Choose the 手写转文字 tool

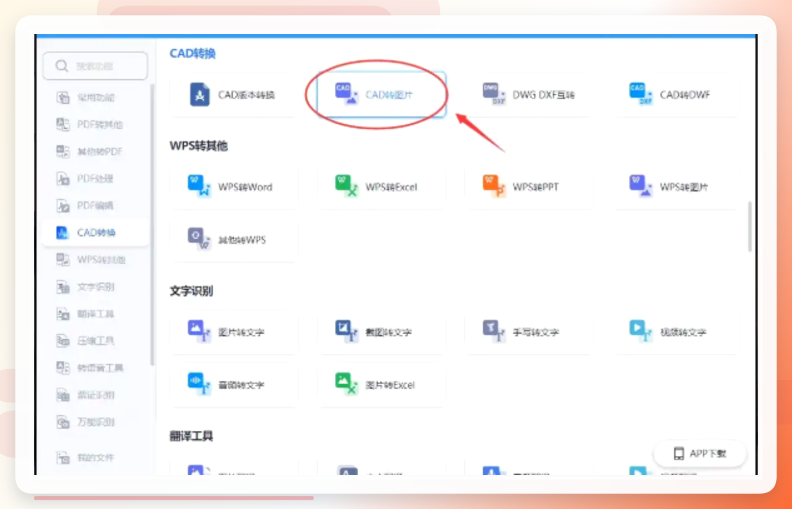click(528, 332)
